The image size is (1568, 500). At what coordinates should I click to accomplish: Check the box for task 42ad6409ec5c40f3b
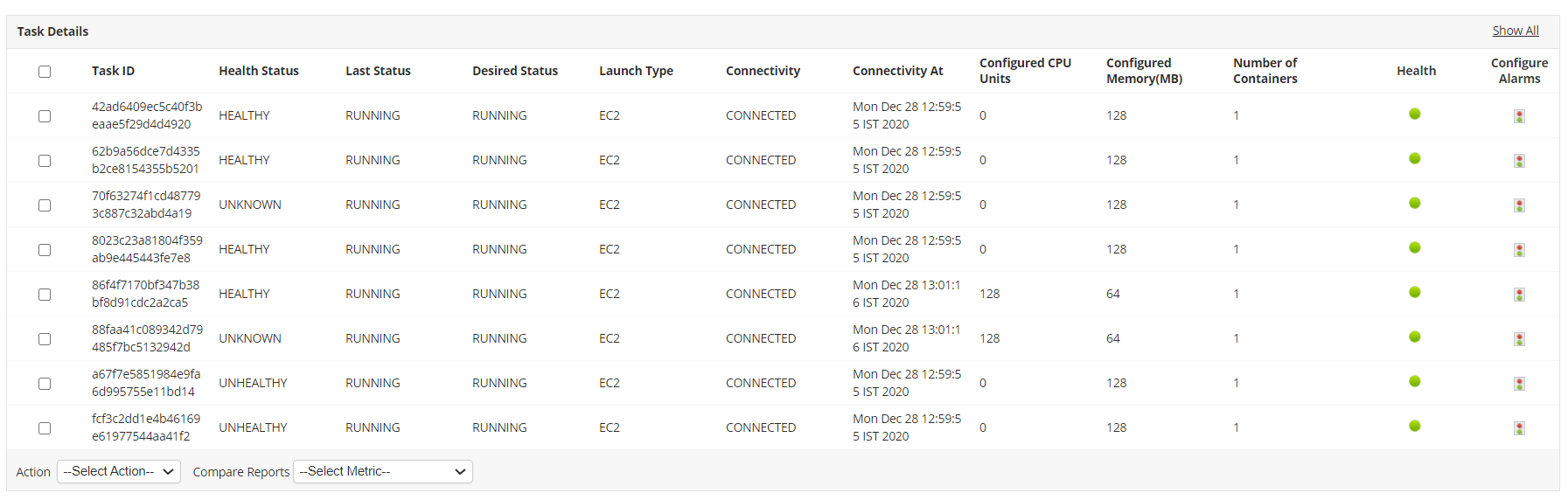point(45,116)
